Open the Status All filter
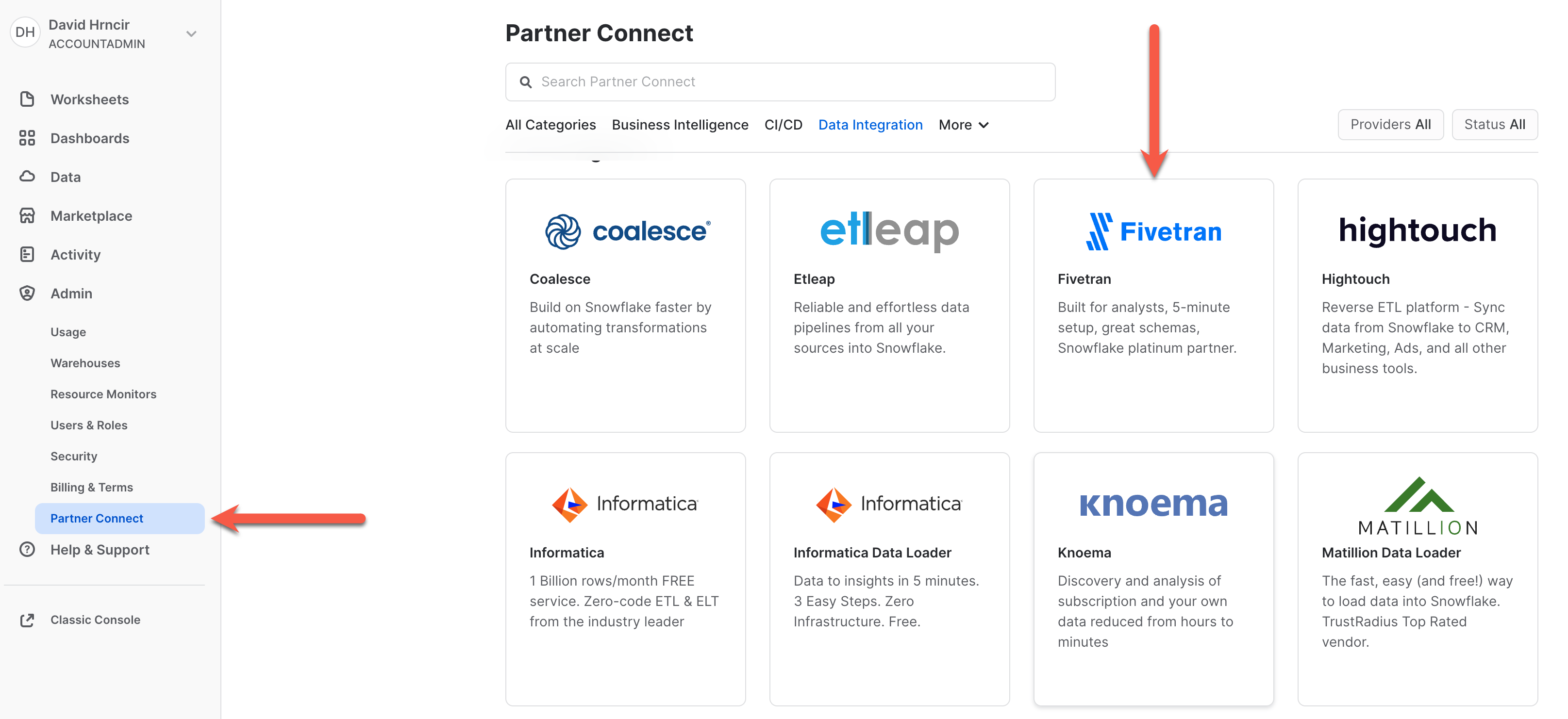 pos(1495,124)
